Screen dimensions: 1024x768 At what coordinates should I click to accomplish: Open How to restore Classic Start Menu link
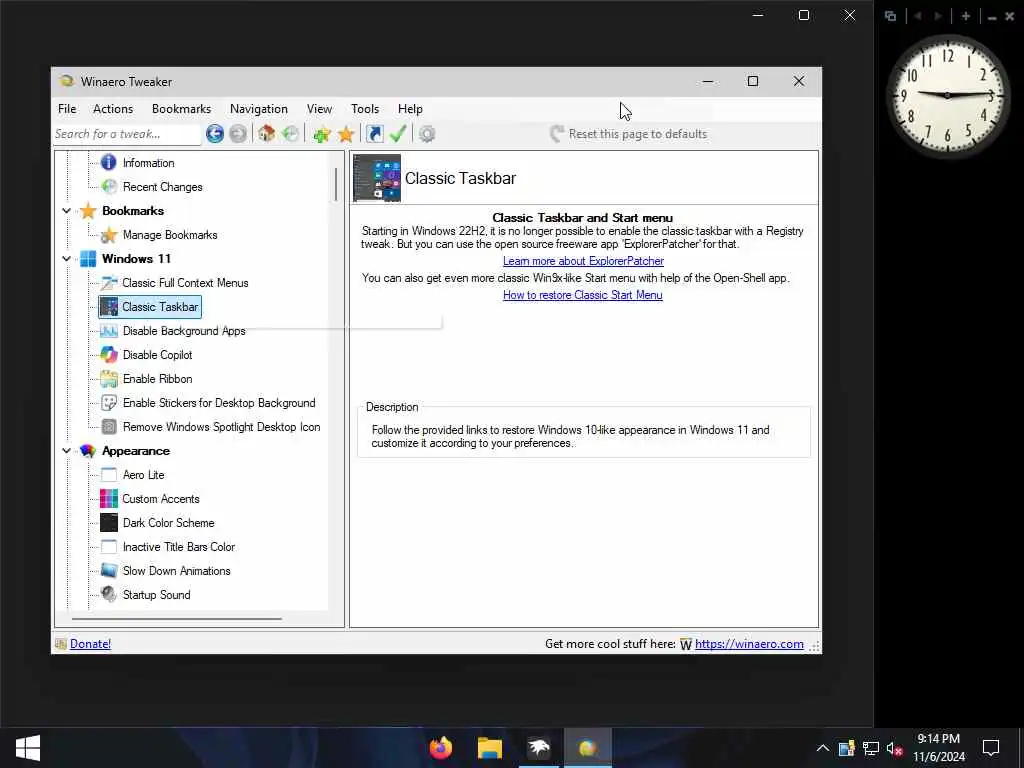point(583,295)
